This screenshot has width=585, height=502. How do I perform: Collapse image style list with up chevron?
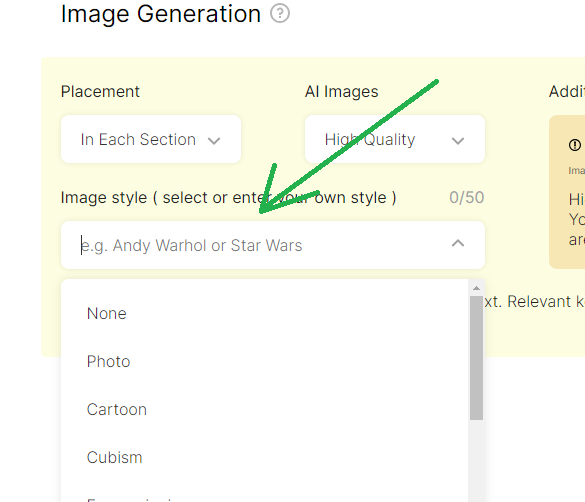[x=458, y=244]
